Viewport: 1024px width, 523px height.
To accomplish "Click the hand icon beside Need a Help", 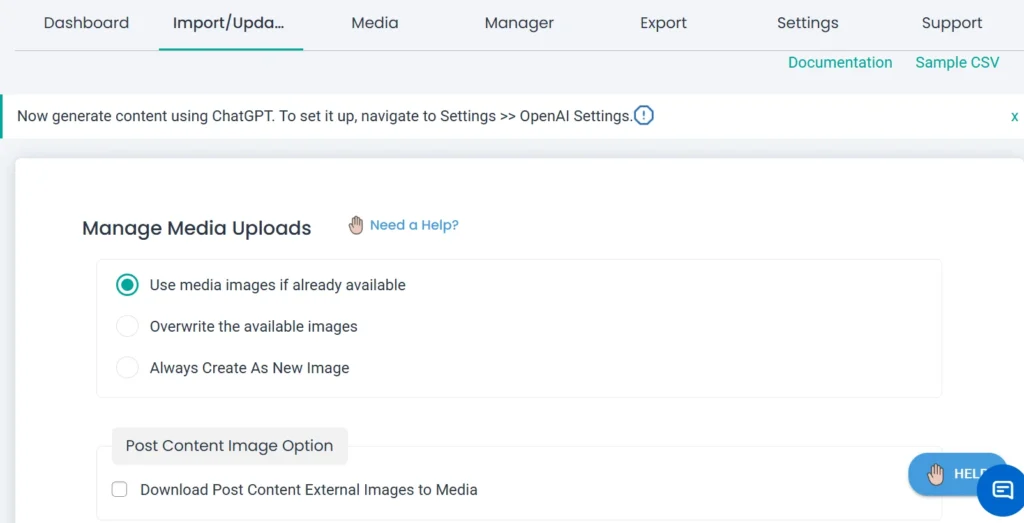I will 356,226.
